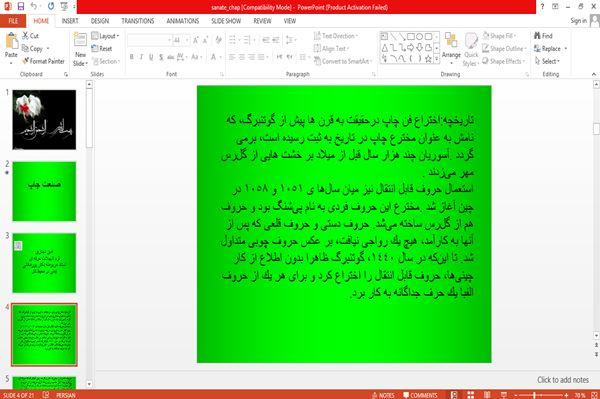Click the Convert to SmartArt command
The height and width of the screenshot is (399, 600).
(342, 61)
